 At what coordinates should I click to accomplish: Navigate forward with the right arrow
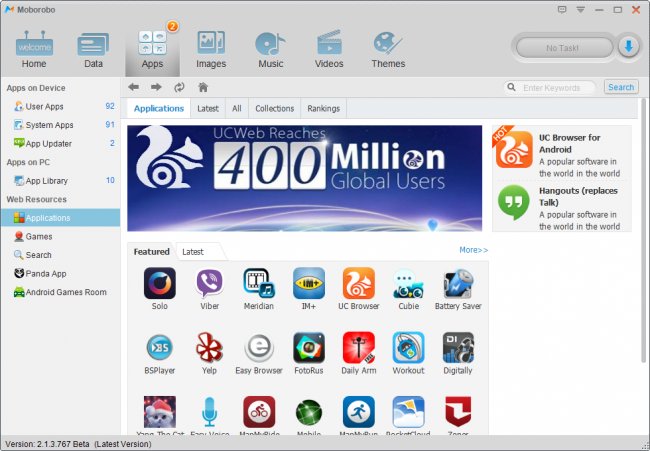[156, 87]
